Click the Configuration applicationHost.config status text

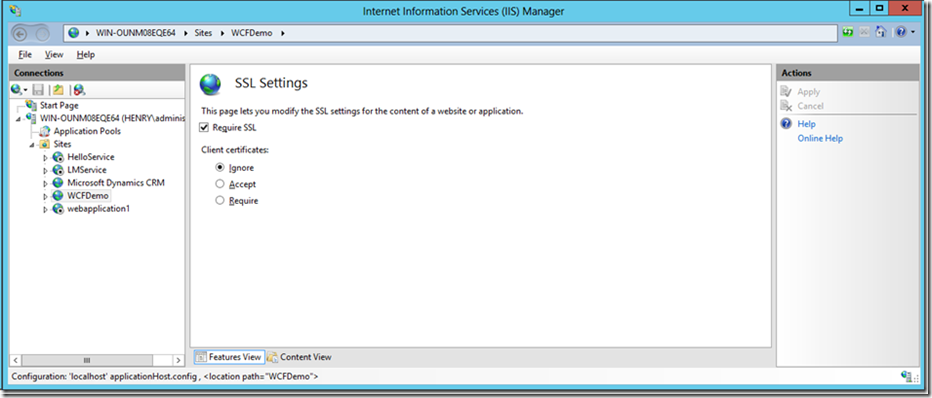point(165,376)
